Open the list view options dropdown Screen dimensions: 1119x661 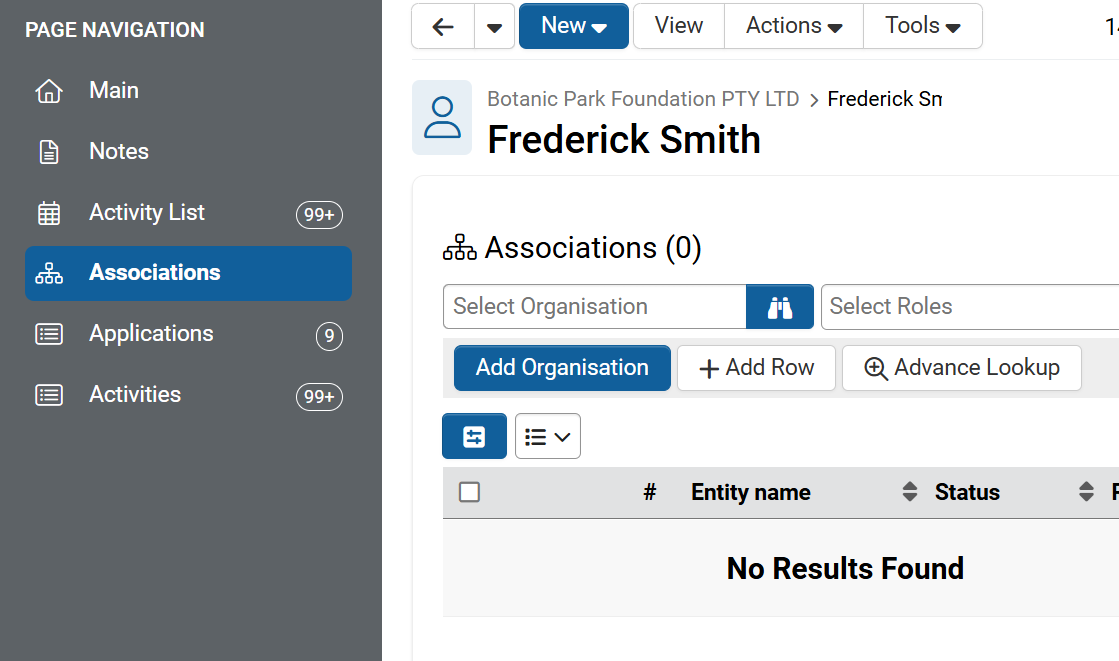(548, 437)
